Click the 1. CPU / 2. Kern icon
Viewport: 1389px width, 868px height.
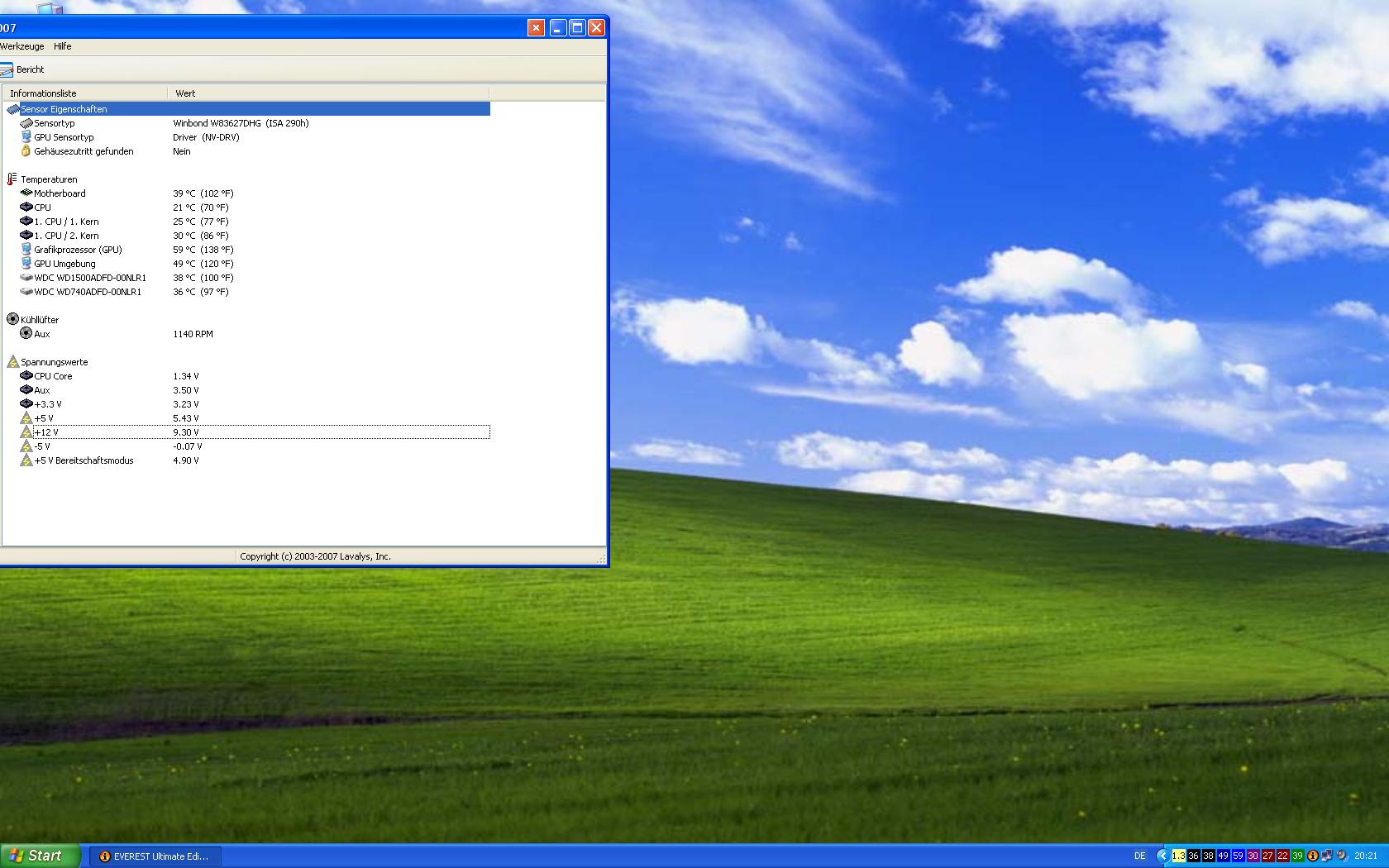[x=26, y=236]
